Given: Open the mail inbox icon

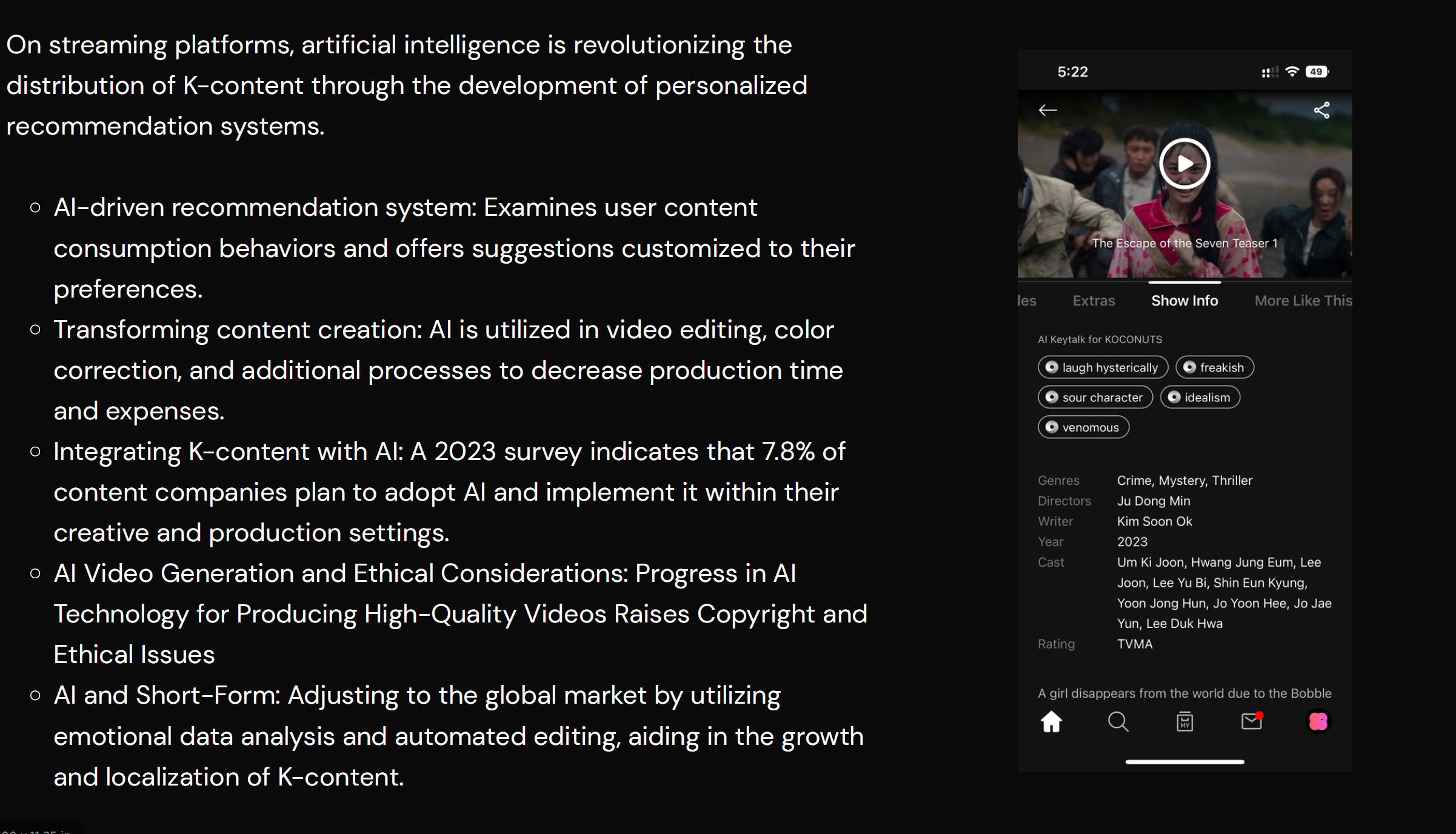Looking at the screenshot, I should click(1251, 722).
